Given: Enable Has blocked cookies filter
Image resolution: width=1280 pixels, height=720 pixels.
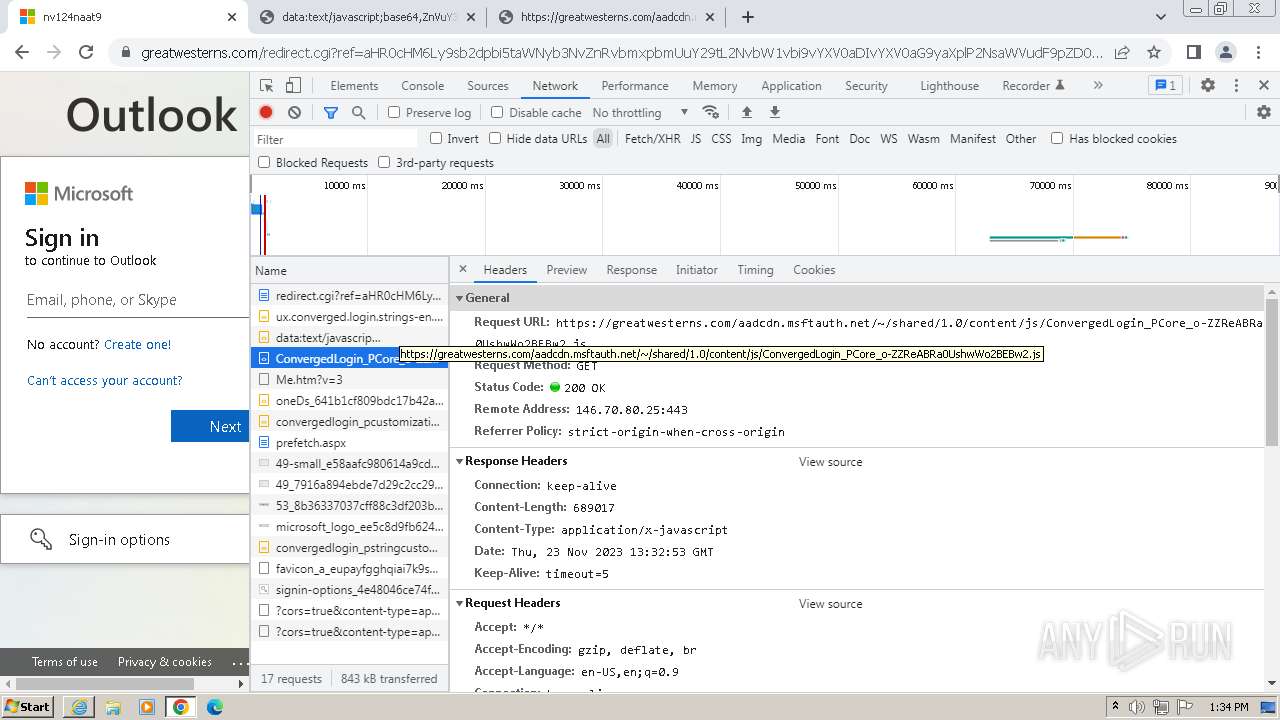Looking at the screenshot, I should click(x=1057, y=139).
